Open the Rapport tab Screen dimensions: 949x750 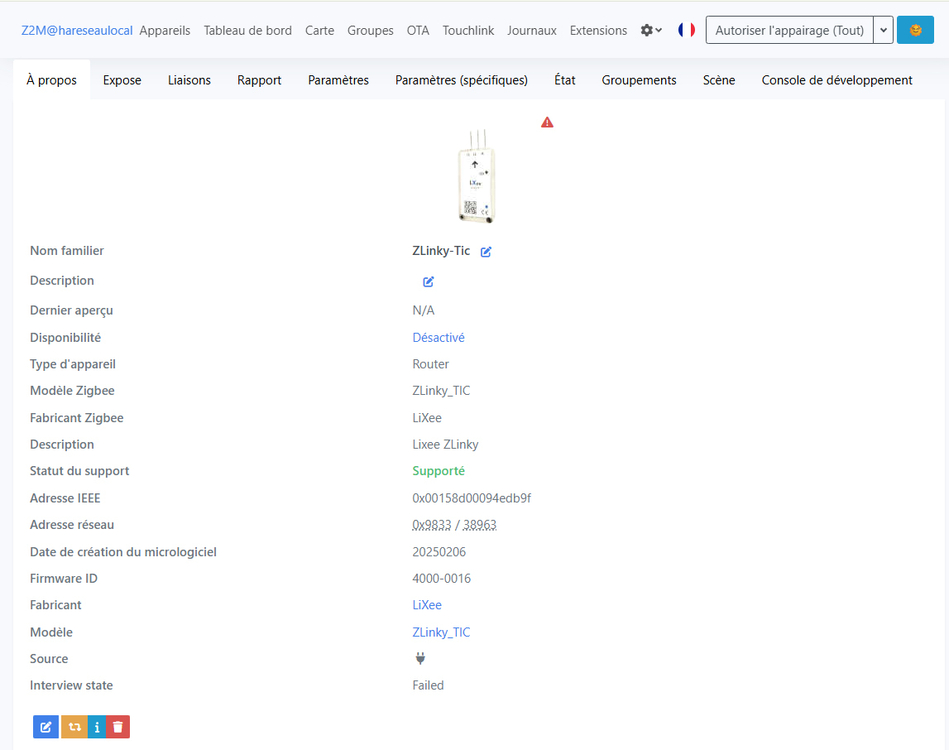259,80
